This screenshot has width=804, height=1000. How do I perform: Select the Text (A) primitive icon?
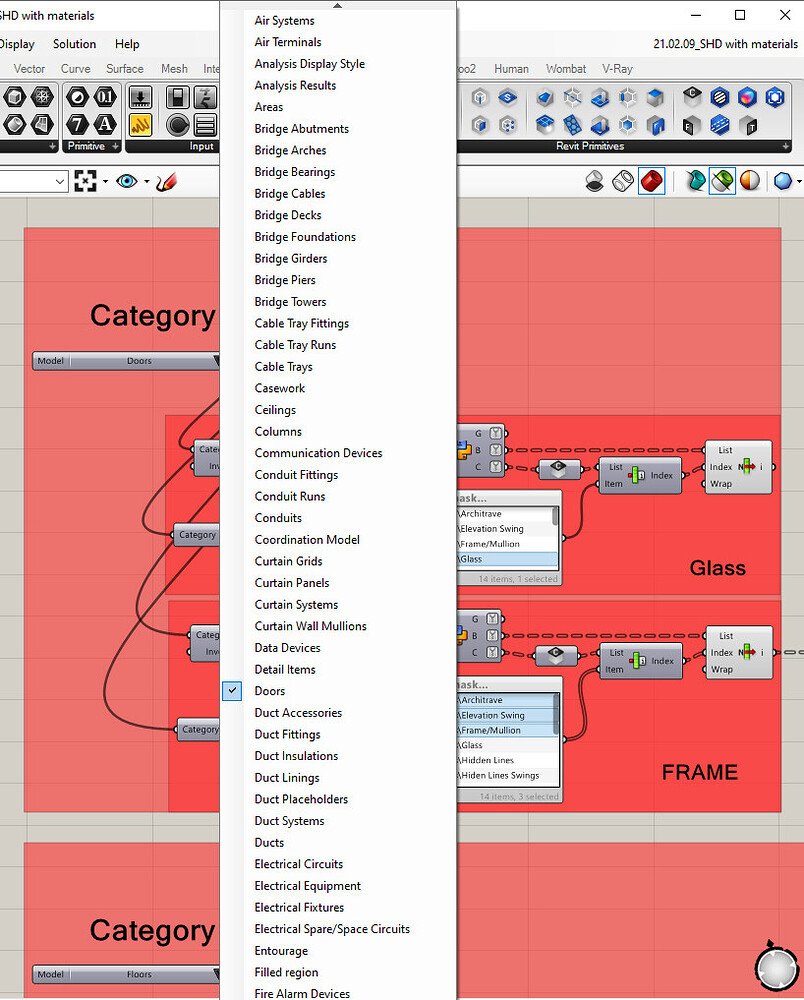103,122
